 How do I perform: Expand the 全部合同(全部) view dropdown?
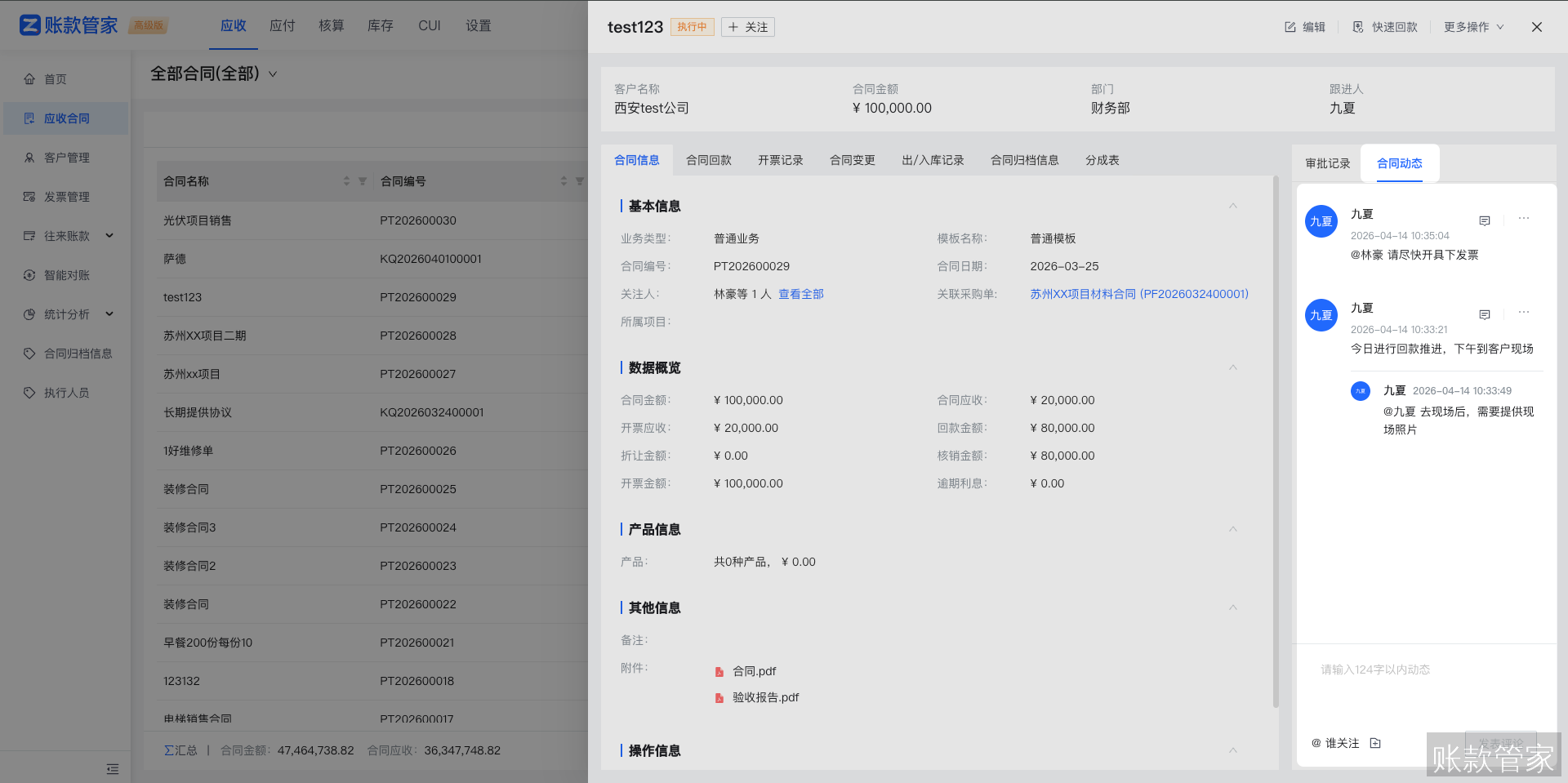pos(273,74)
